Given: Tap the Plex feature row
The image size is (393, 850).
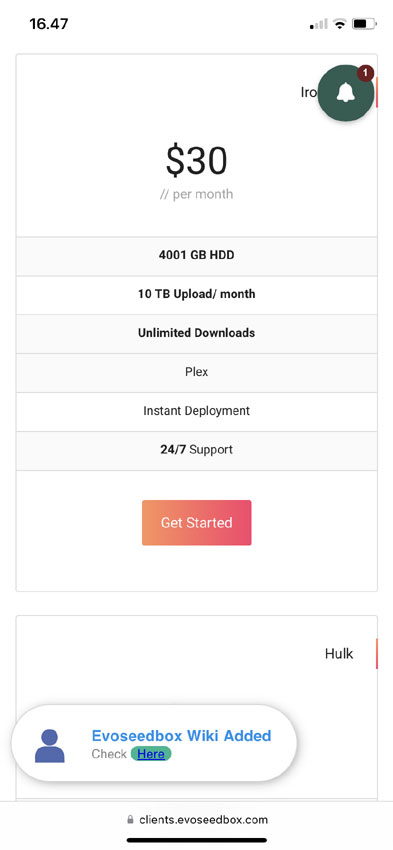Looking at the screenshot, I should click(x=197, y=372).
